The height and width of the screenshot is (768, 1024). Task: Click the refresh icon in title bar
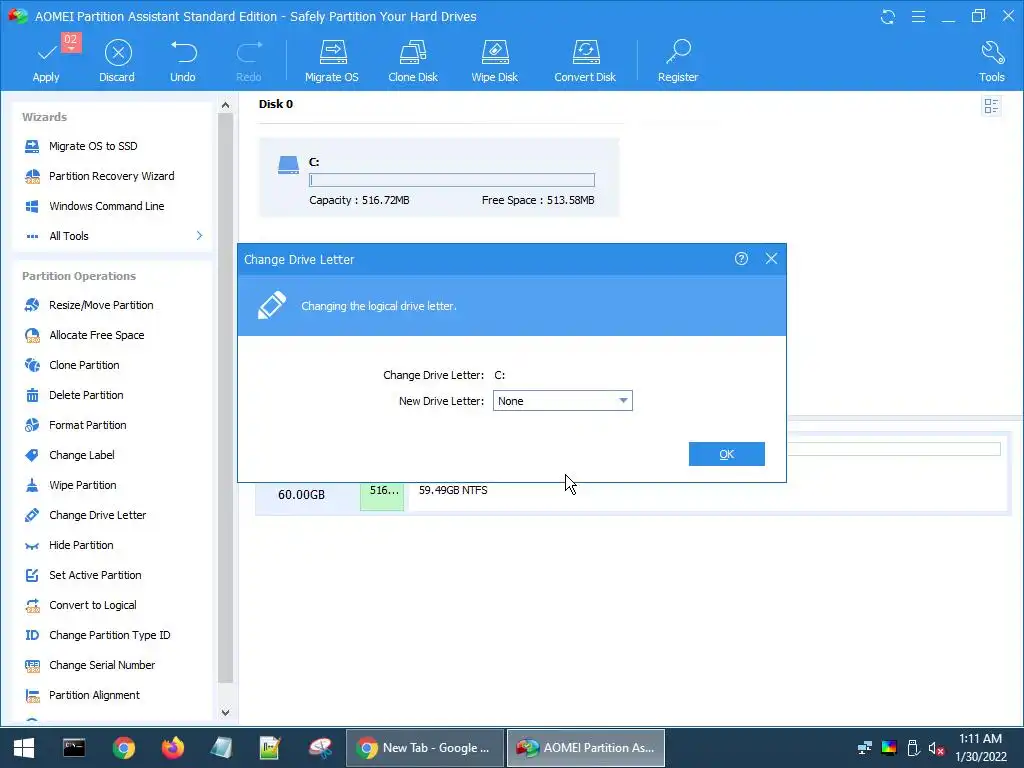pyautogui.click(x=888, y=17)
